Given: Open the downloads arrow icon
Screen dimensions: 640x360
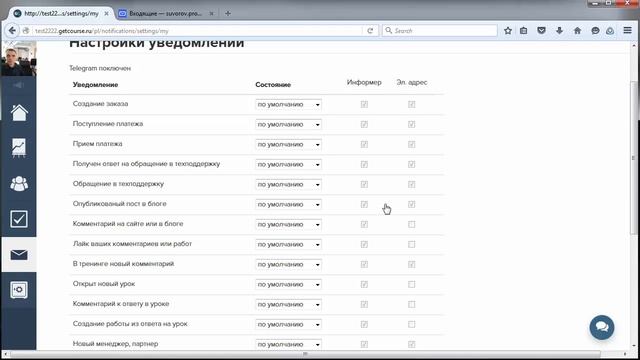Looking at the screenshot, I should coord(559,31).
